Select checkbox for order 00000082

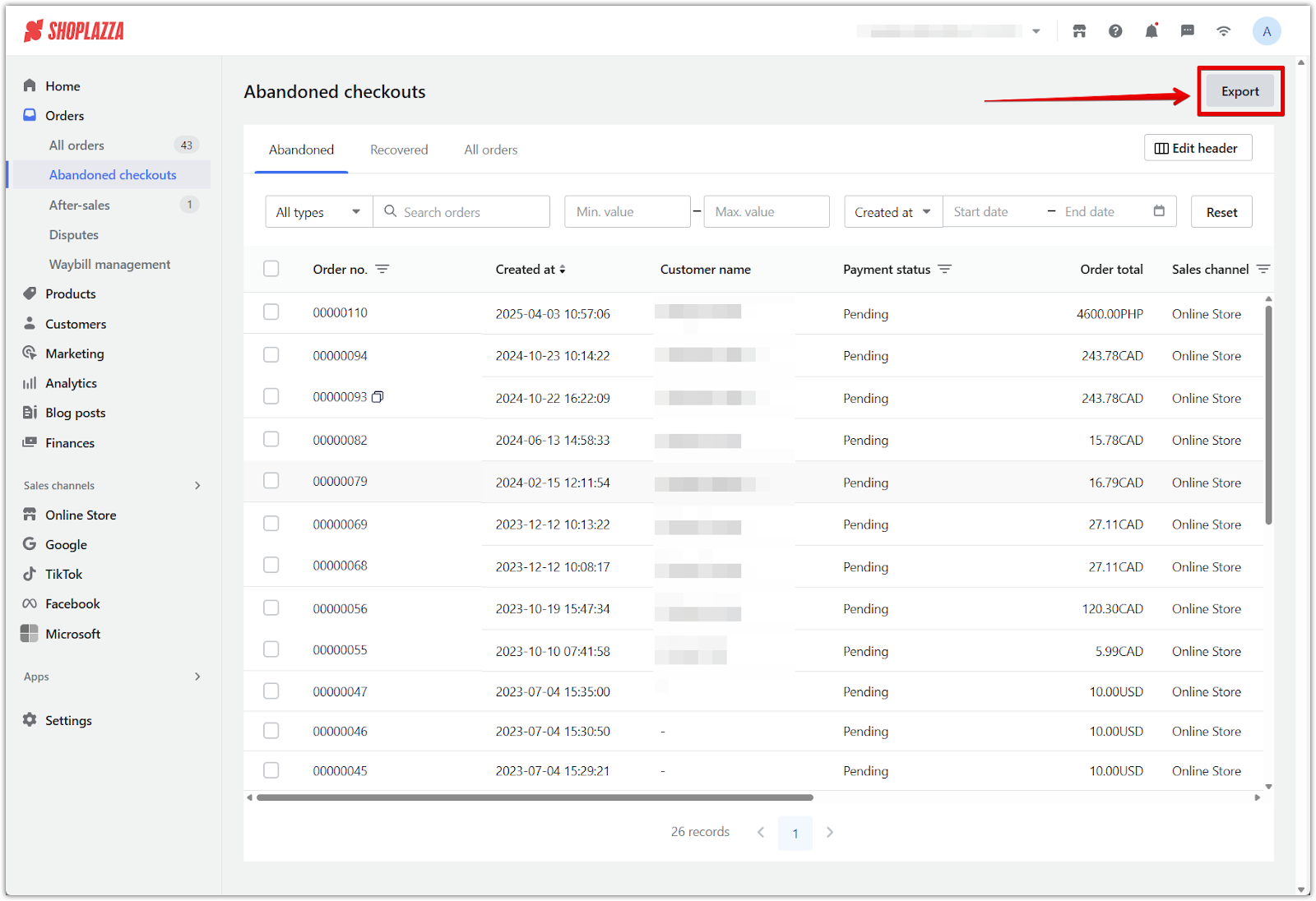tap(271, 439)
